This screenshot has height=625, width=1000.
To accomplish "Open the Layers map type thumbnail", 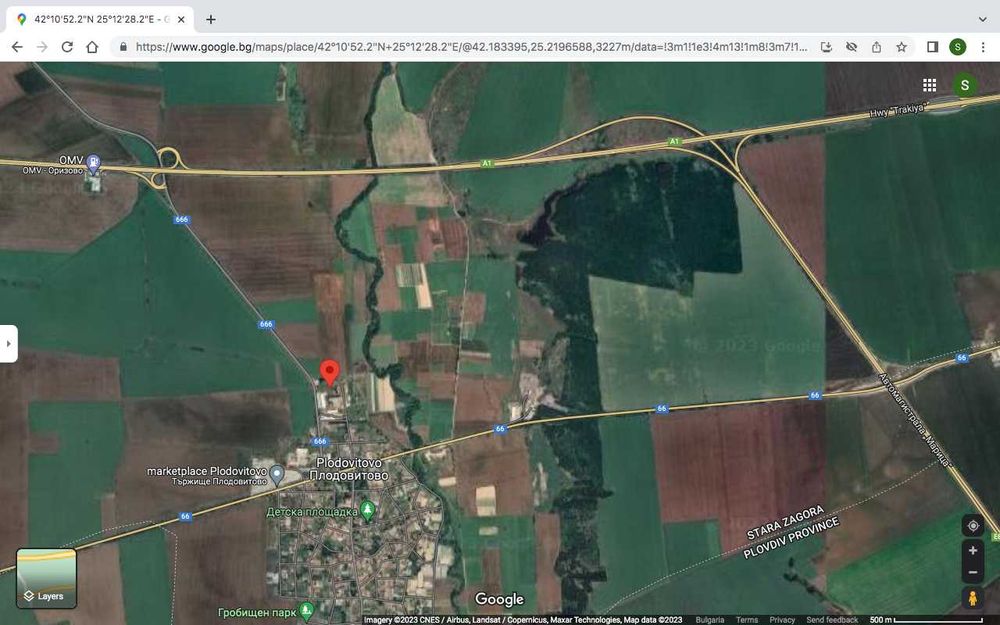I will tap(47, 578).
